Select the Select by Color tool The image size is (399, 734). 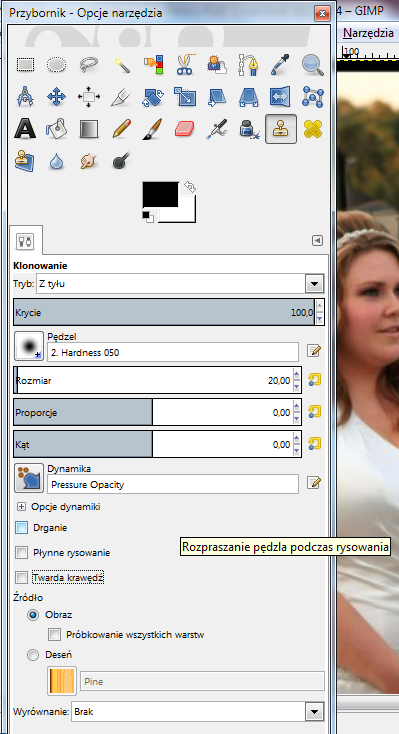(153, 65)
